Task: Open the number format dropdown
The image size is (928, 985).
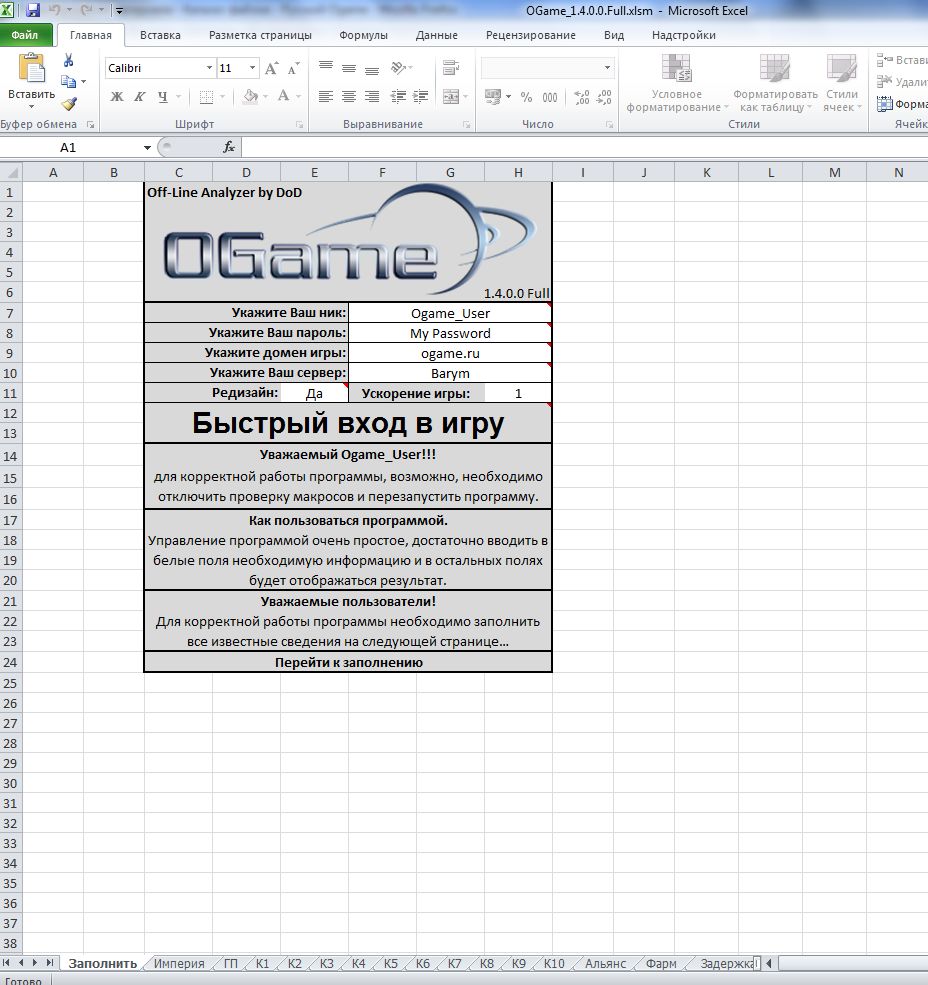Action: coord(607,68)
